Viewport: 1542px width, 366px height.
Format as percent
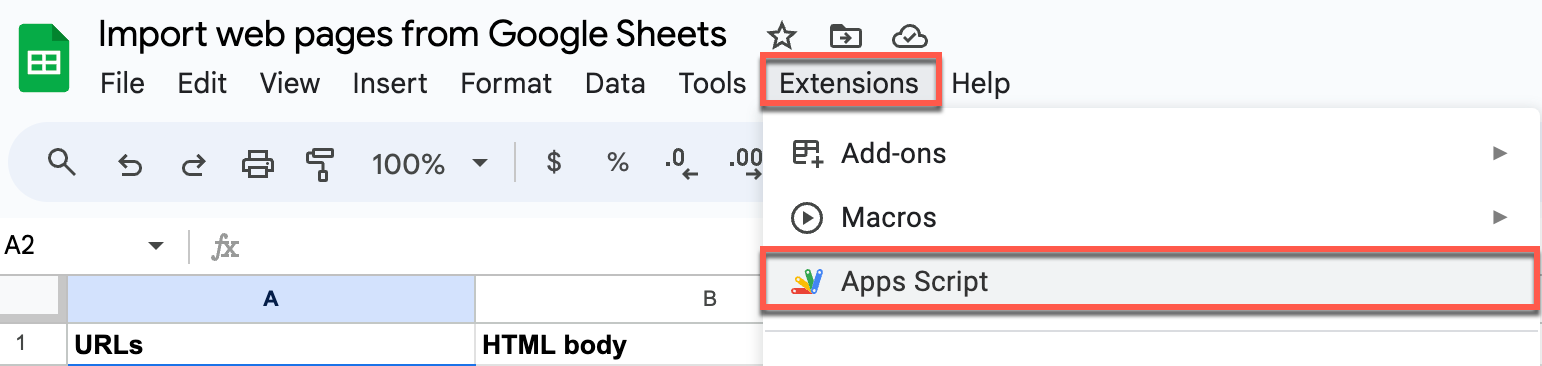point(618,163)
